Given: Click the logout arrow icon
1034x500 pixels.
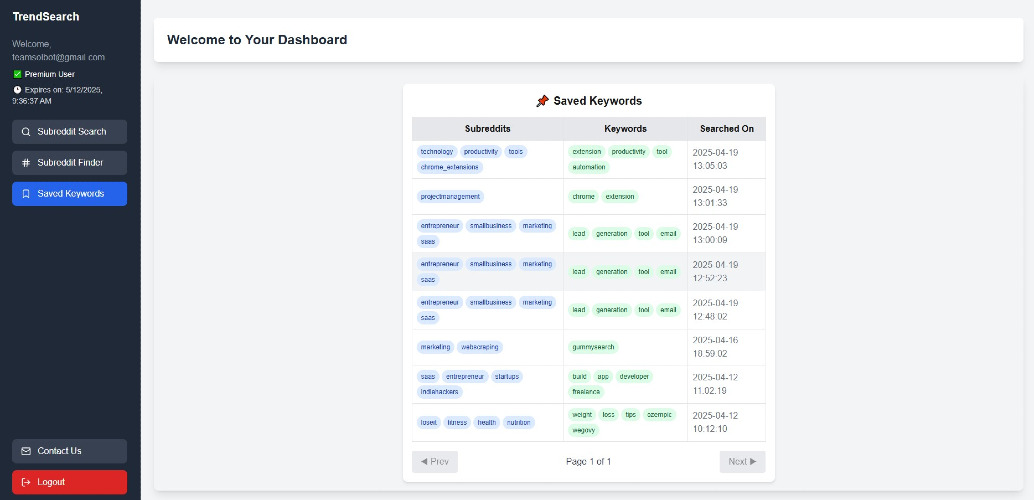Looking at the screenshot, I should (26, 482).
